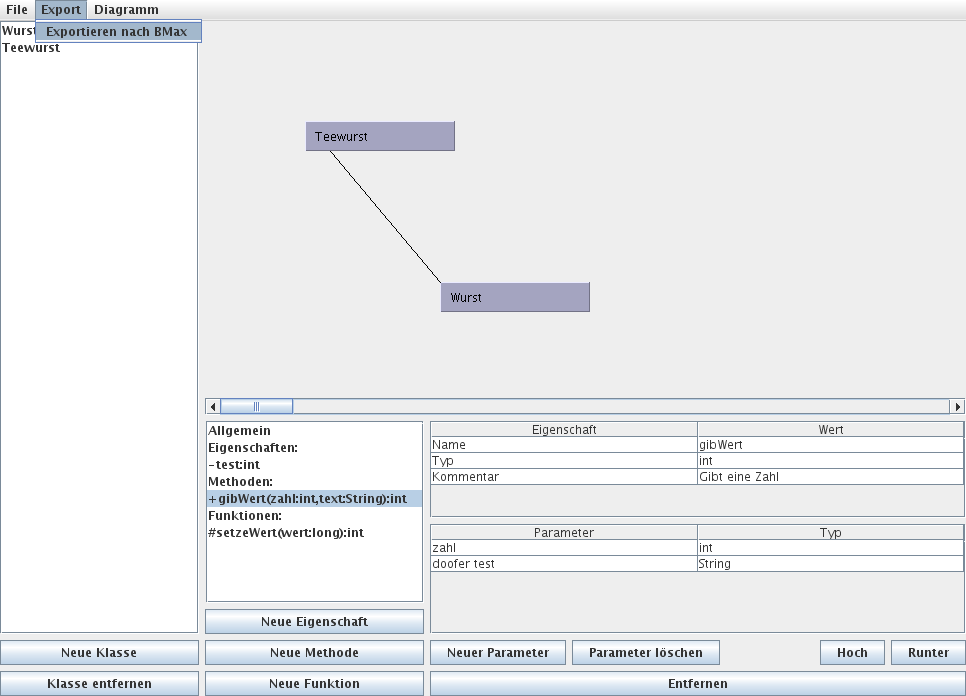966x696 pixels.
Task: Click the horizontal scrollbar thumb
Action: (x=256, y=406)
